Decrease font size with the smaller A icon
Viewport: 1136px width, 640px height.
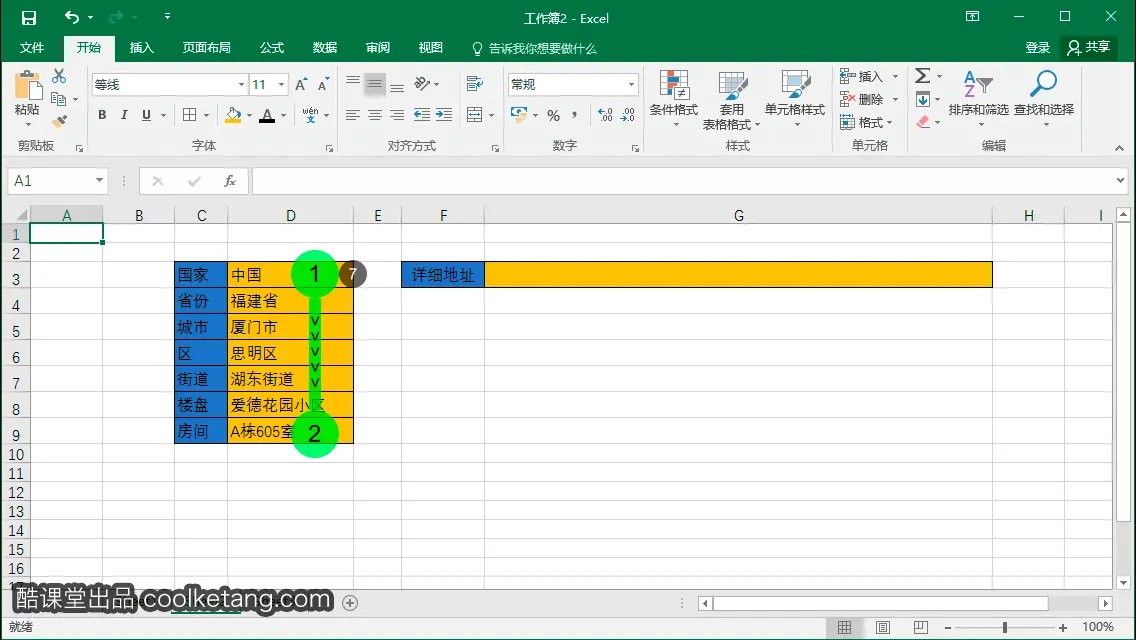coord(323,85)
